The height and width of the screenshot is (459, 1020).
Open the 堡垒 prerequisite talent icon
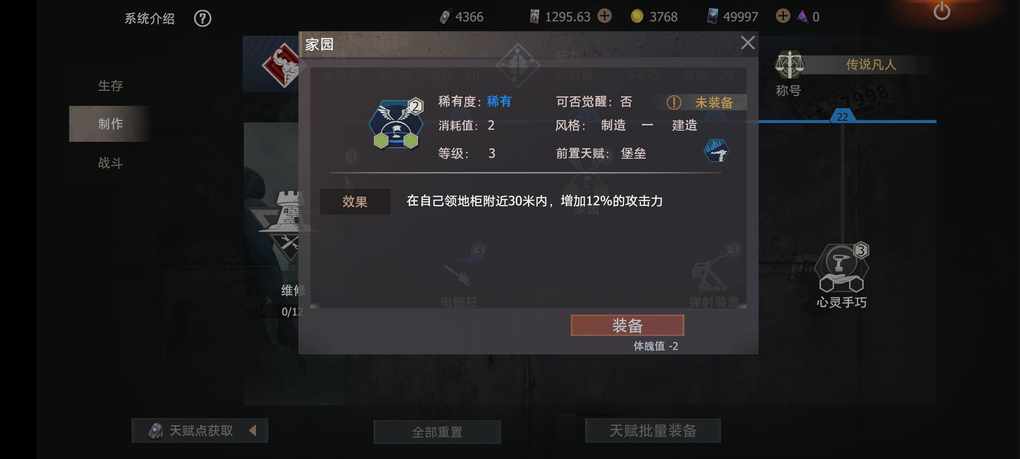(x=716, y=151)
